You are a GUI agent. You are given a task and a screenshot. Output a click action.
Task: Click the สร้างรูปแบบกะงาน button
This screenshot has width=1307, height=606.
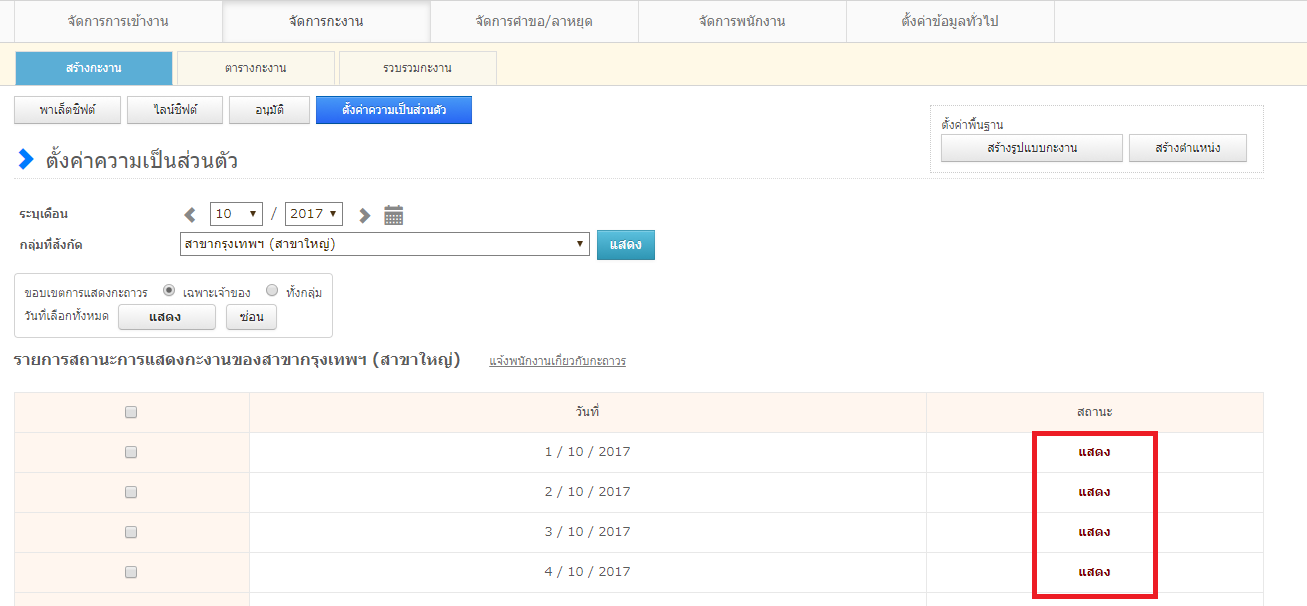(1031, 148)
